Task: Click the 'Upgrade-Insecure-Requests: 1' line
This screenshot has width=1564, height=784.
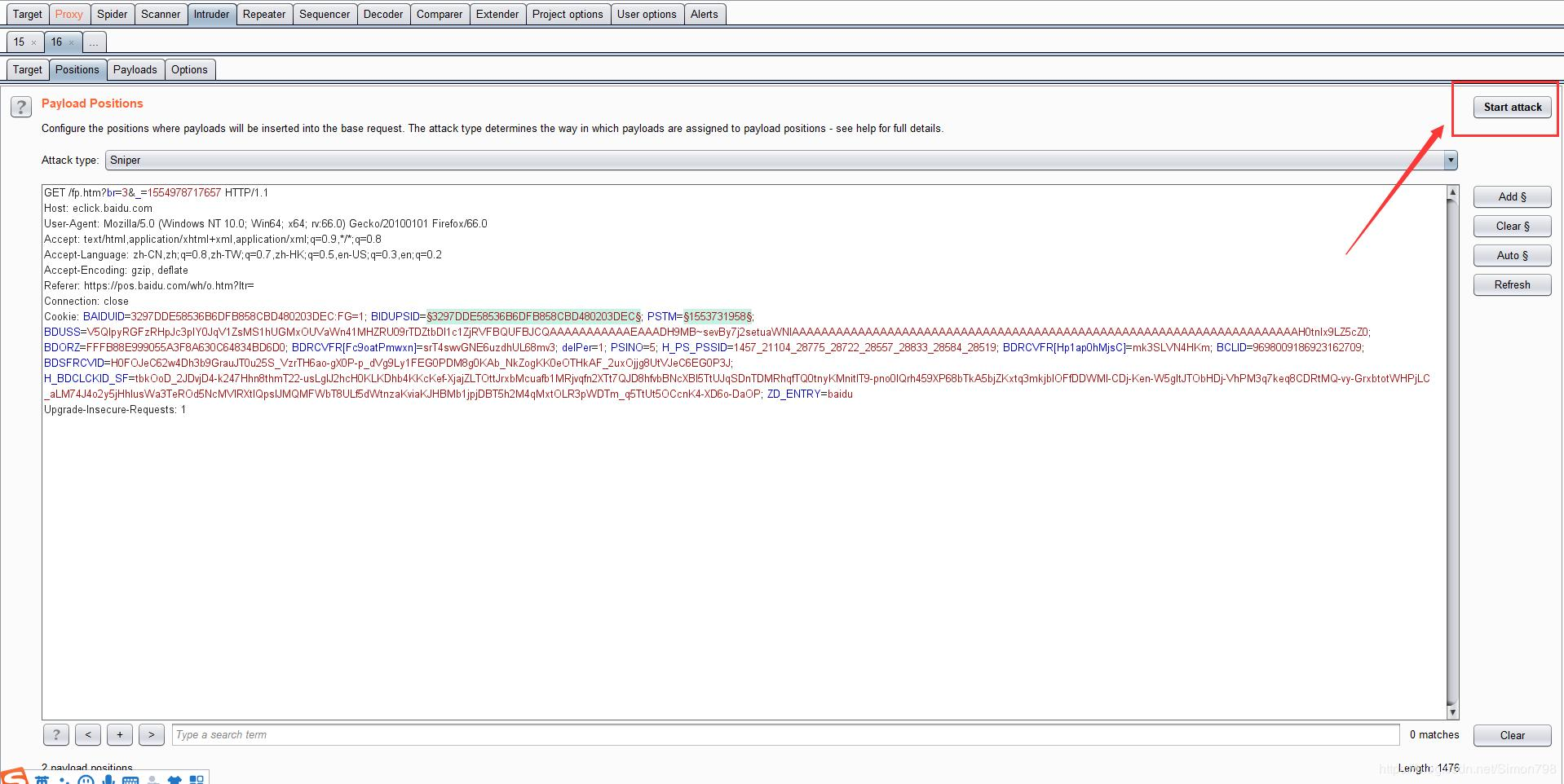Action: tap(115, 409)
